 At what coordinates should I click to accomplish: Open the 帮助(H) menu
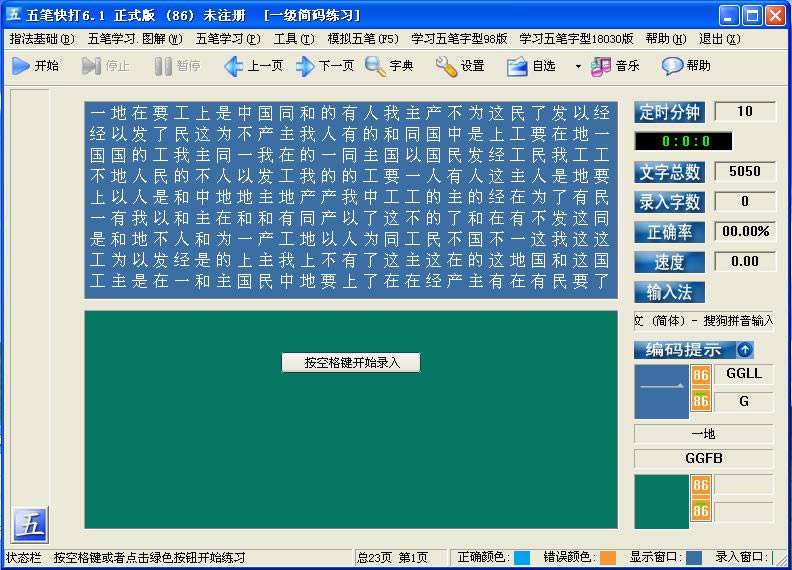click(x=666, y=39)
